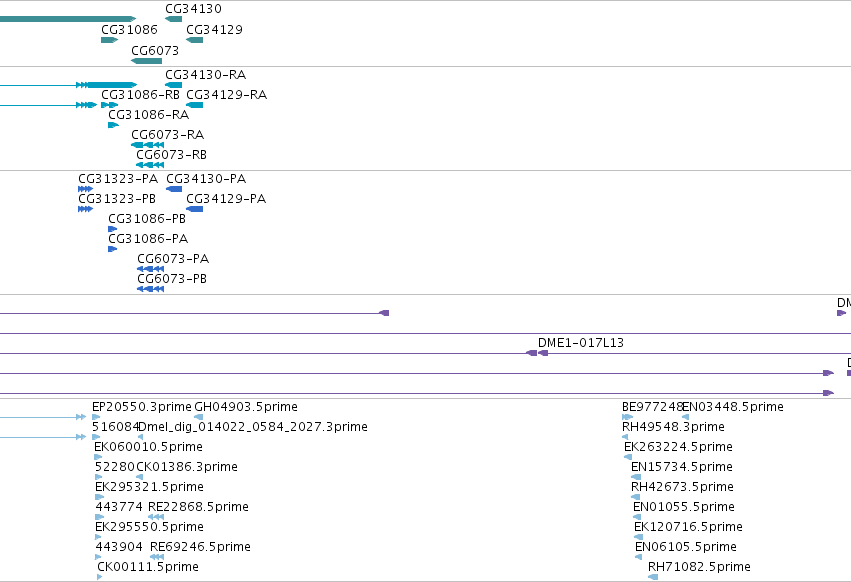Select the CG31086-RA transcript arrow

[113, 125]
